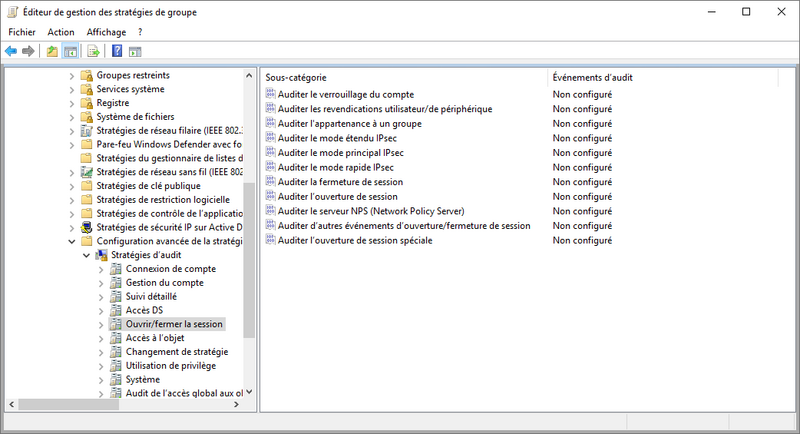Open the Affichage menu

tap(106, 32)
